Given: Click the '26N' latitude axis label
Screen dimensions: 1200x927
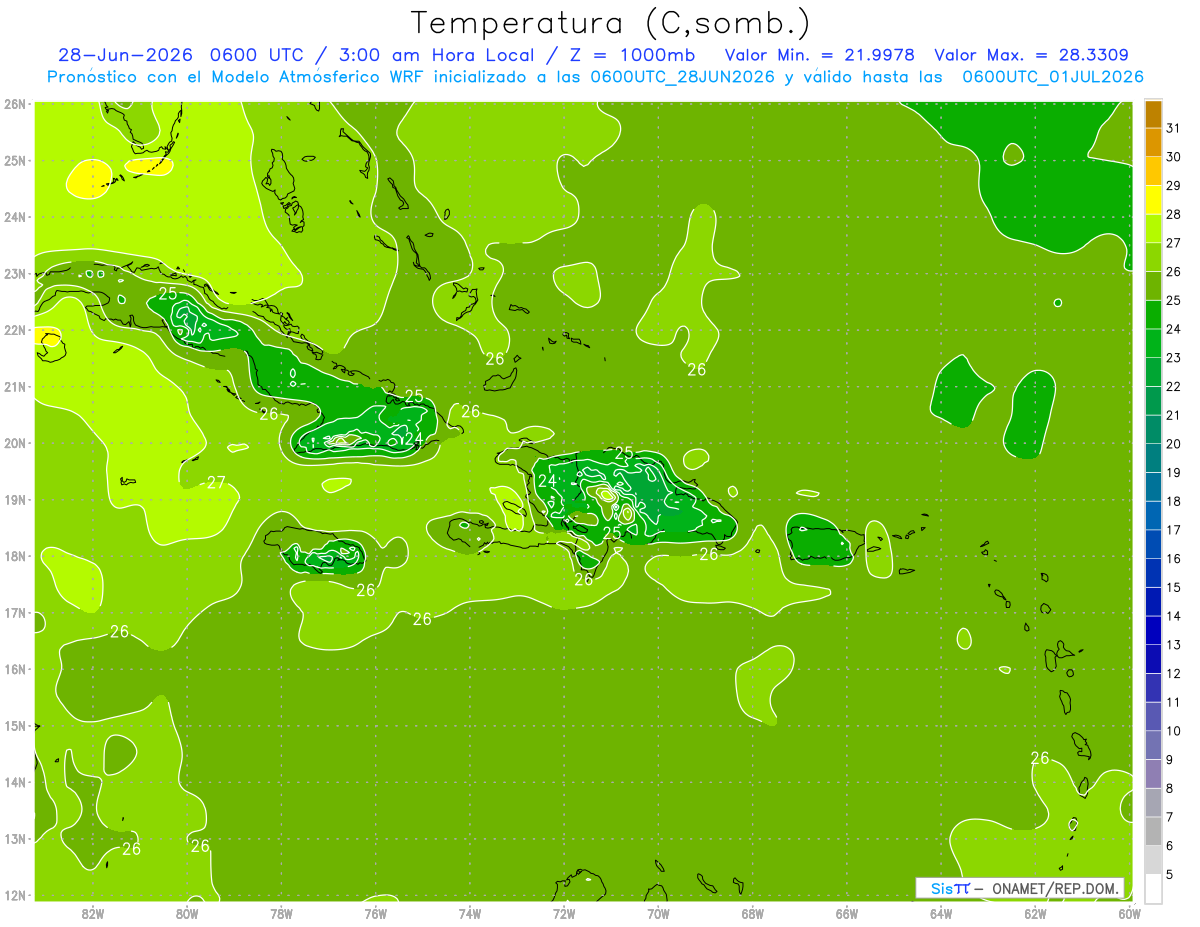Looking at the screenshot, I should (x=14, y=104).
